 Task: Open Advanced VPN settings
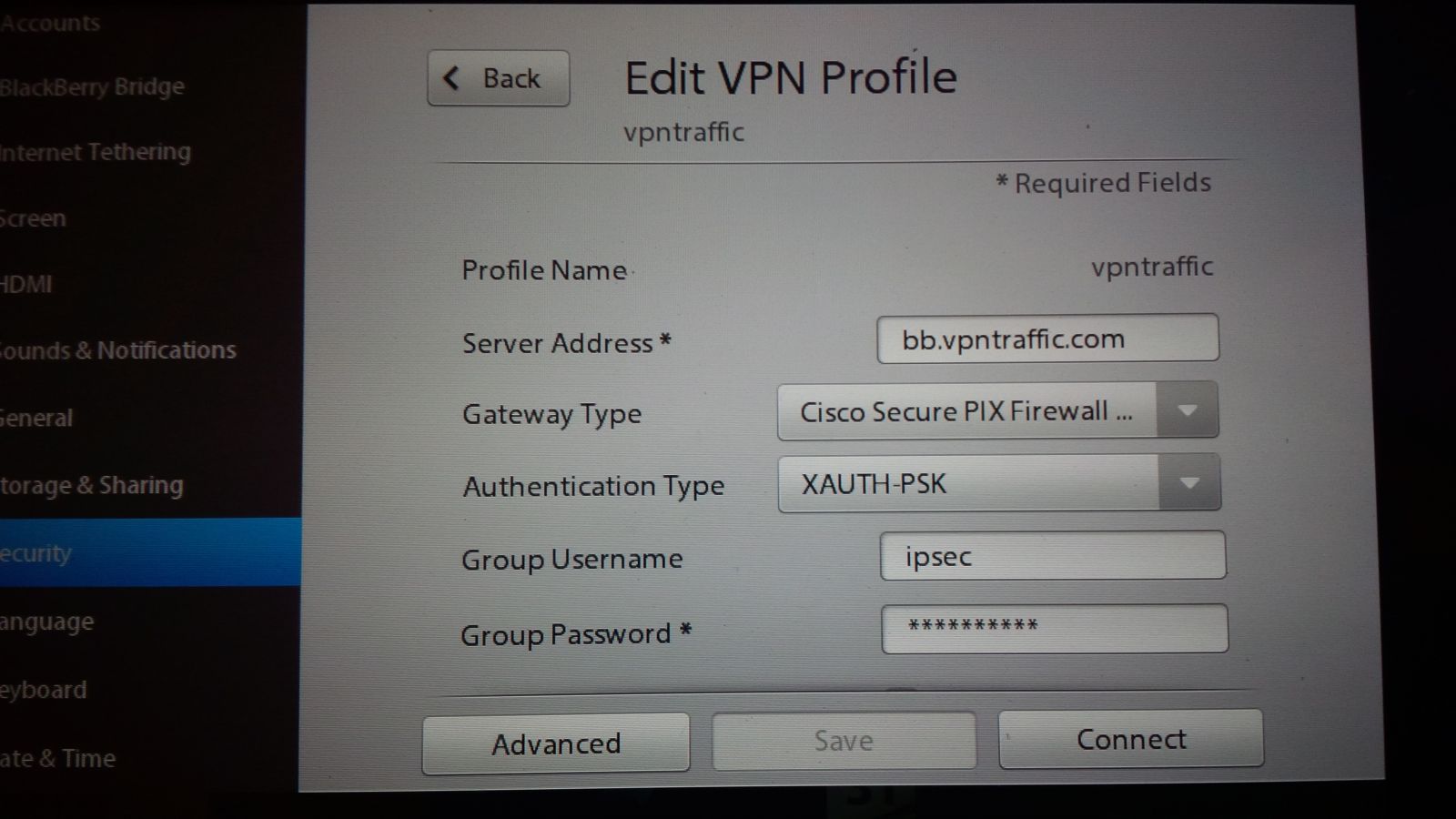click(x=556, y=743)
